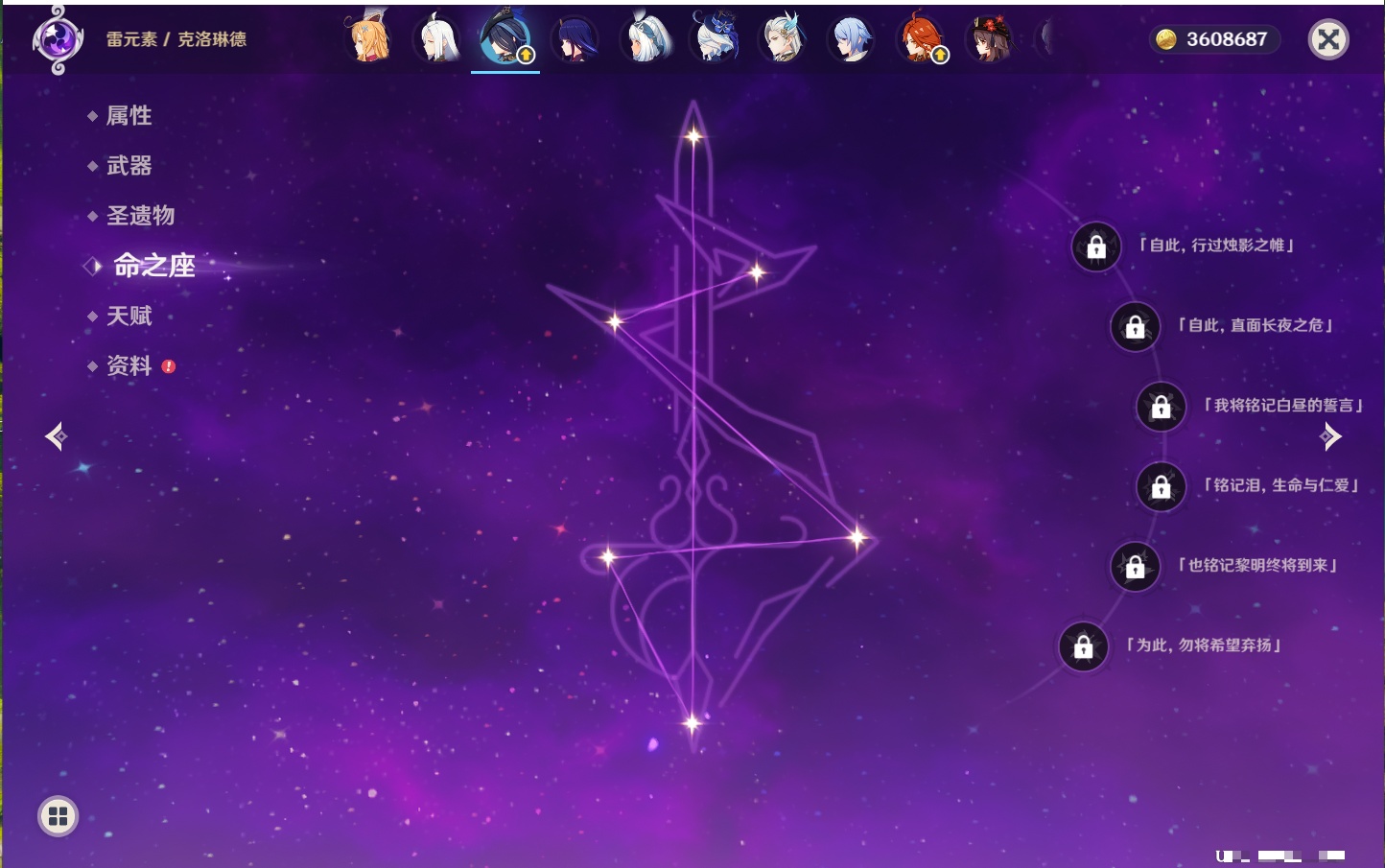Image resolution: width=1385 pixels, height=868 pixels.
Task: Open the 资料 profile menu
Action: pos(130,365)
